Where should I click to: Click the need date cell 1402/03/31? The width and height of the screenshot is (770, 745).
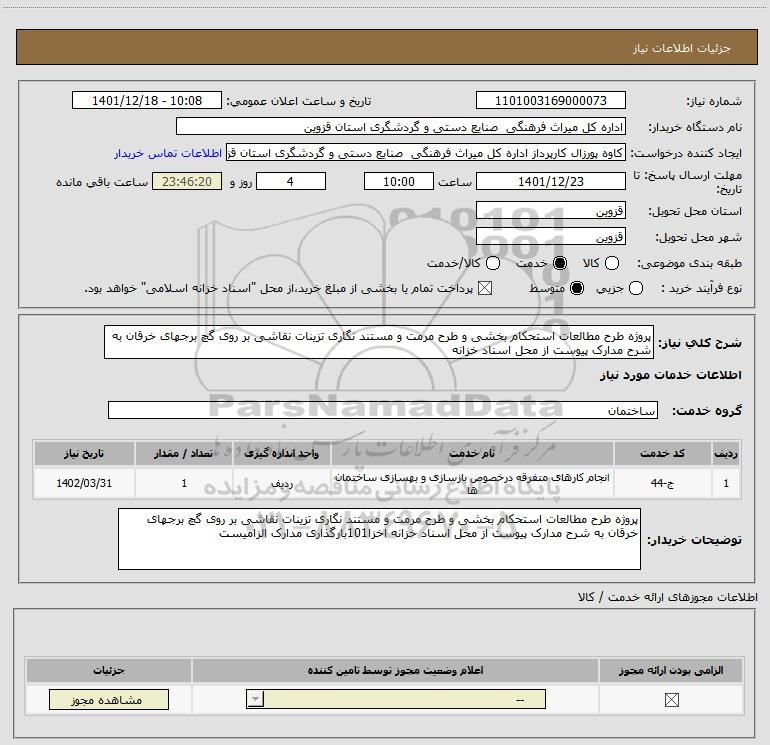(84, 483)
